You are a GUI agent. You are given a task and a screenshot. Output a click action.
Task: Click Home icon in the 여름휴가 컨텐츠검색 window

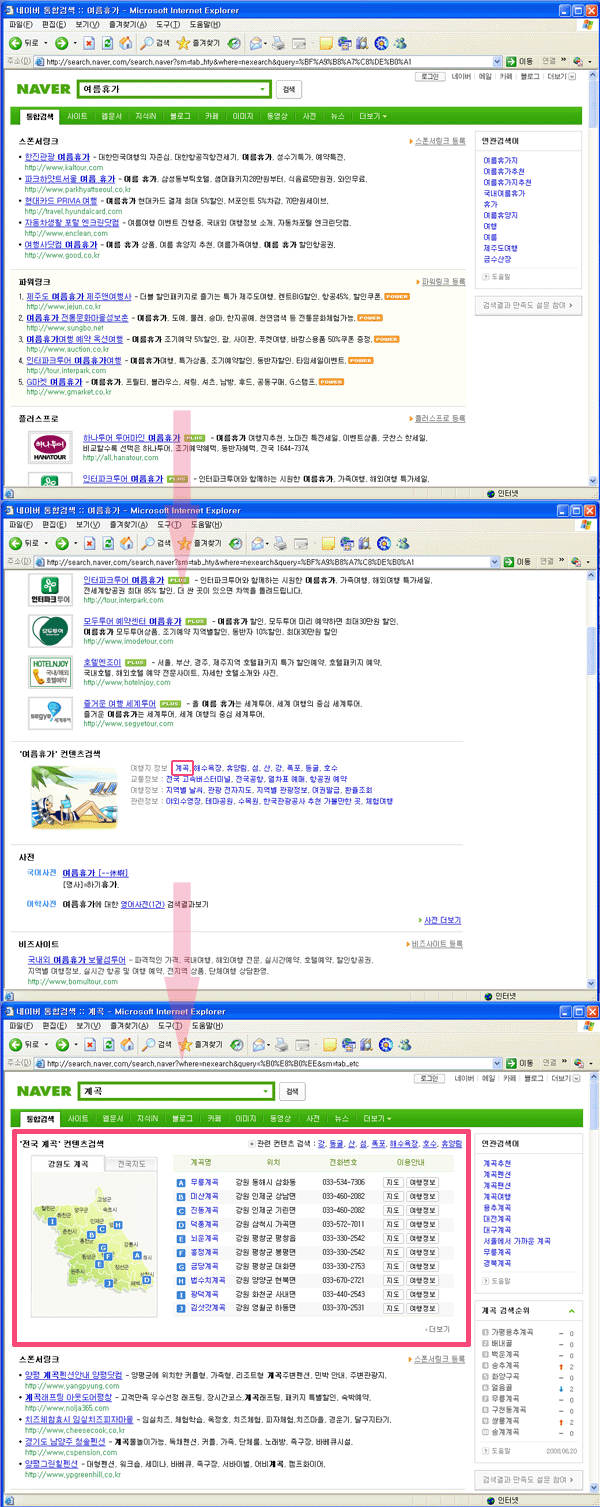click(126, 544)
